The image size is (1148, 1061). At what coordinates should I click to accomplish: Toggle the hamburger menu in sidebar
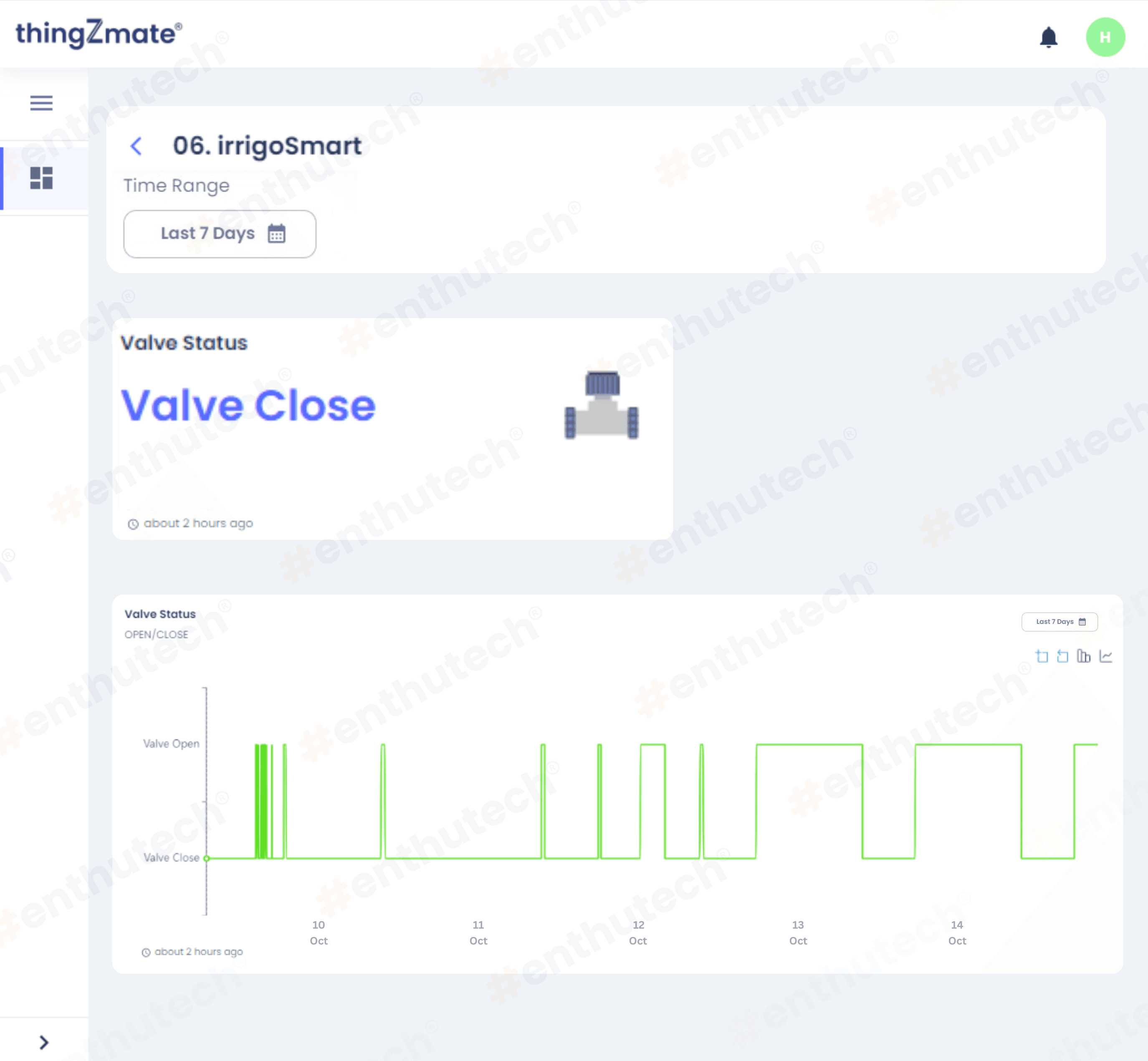tap(41, 103)
